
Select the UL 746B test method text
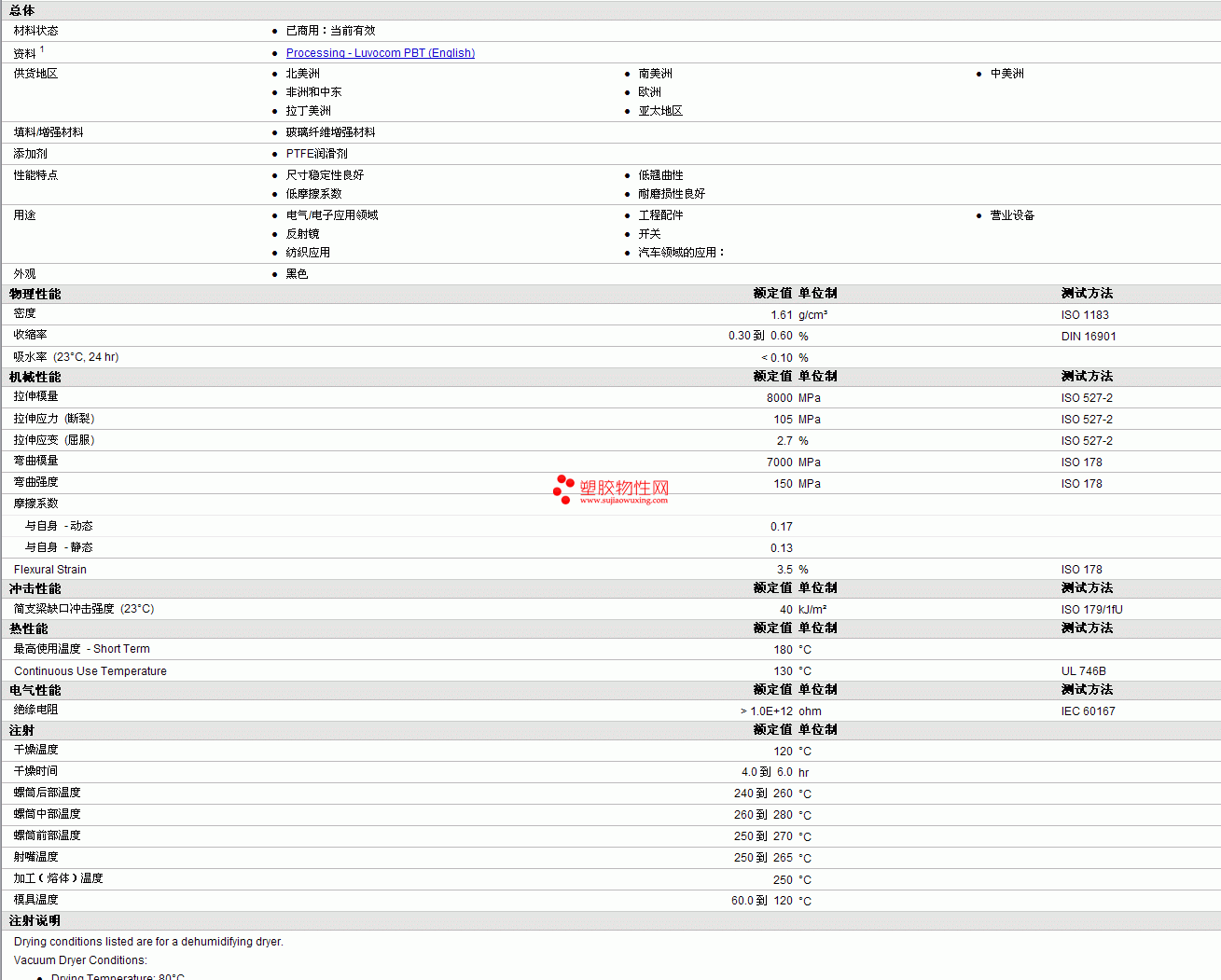(1083, 671)
